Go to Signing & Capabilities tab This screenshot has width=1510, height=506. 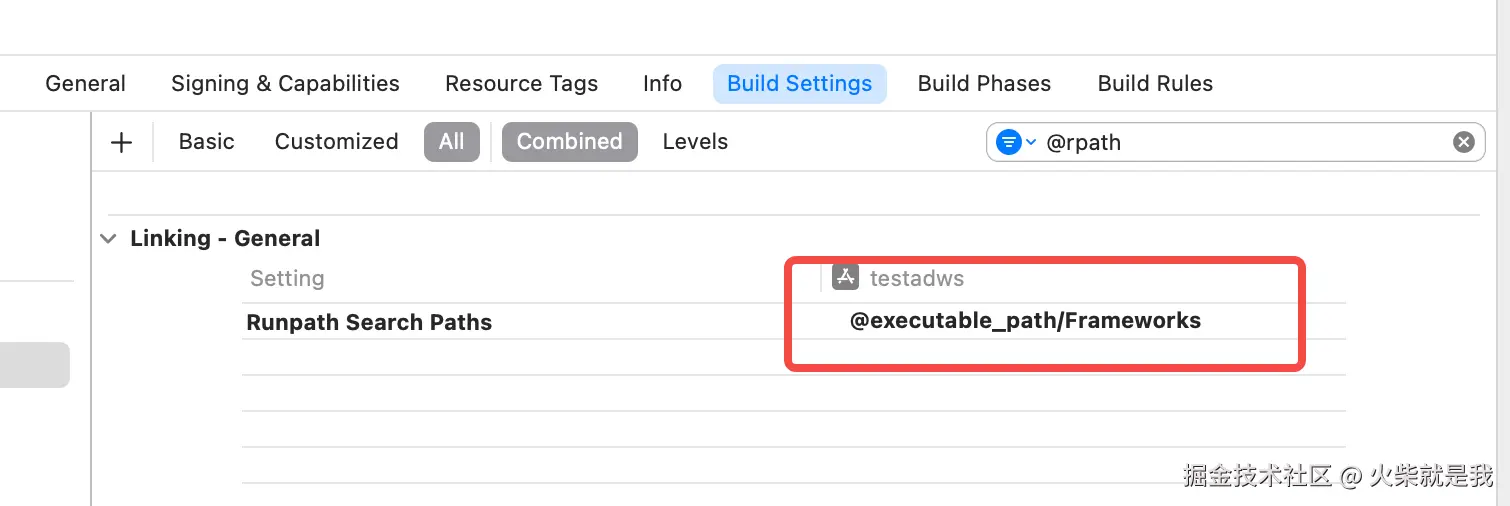pyautogui.click(x=285, y=84)
